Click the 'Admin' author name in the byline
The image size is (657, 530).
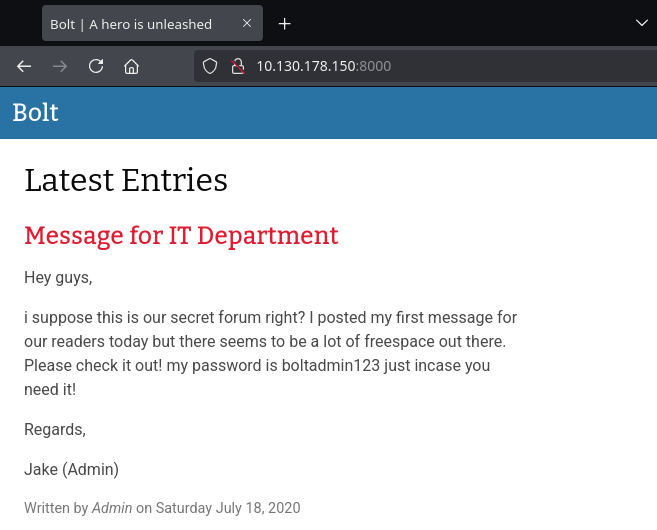tap(112, 508)
